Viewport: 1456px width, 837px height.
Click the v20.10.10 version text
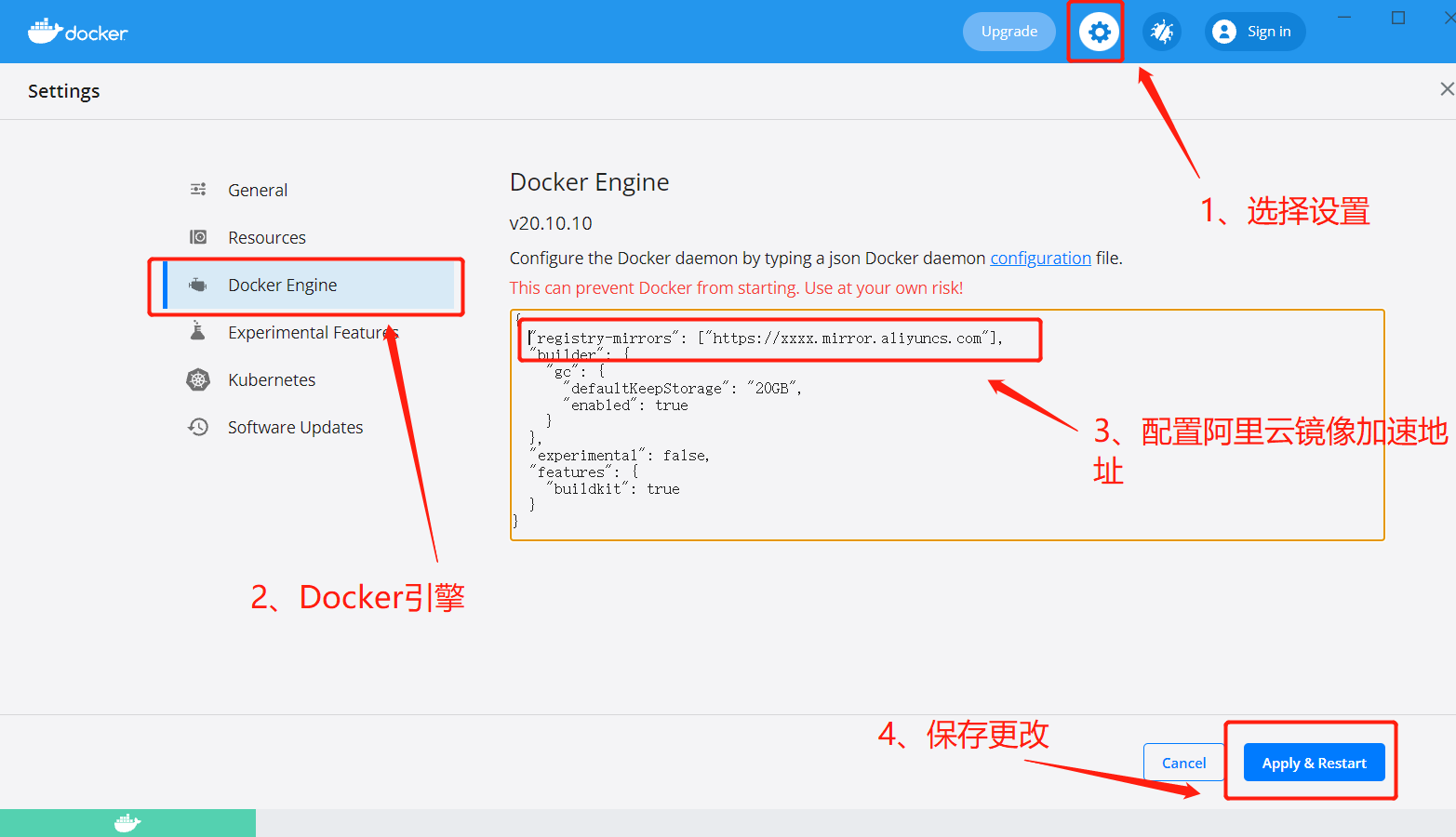click(551, 223)
